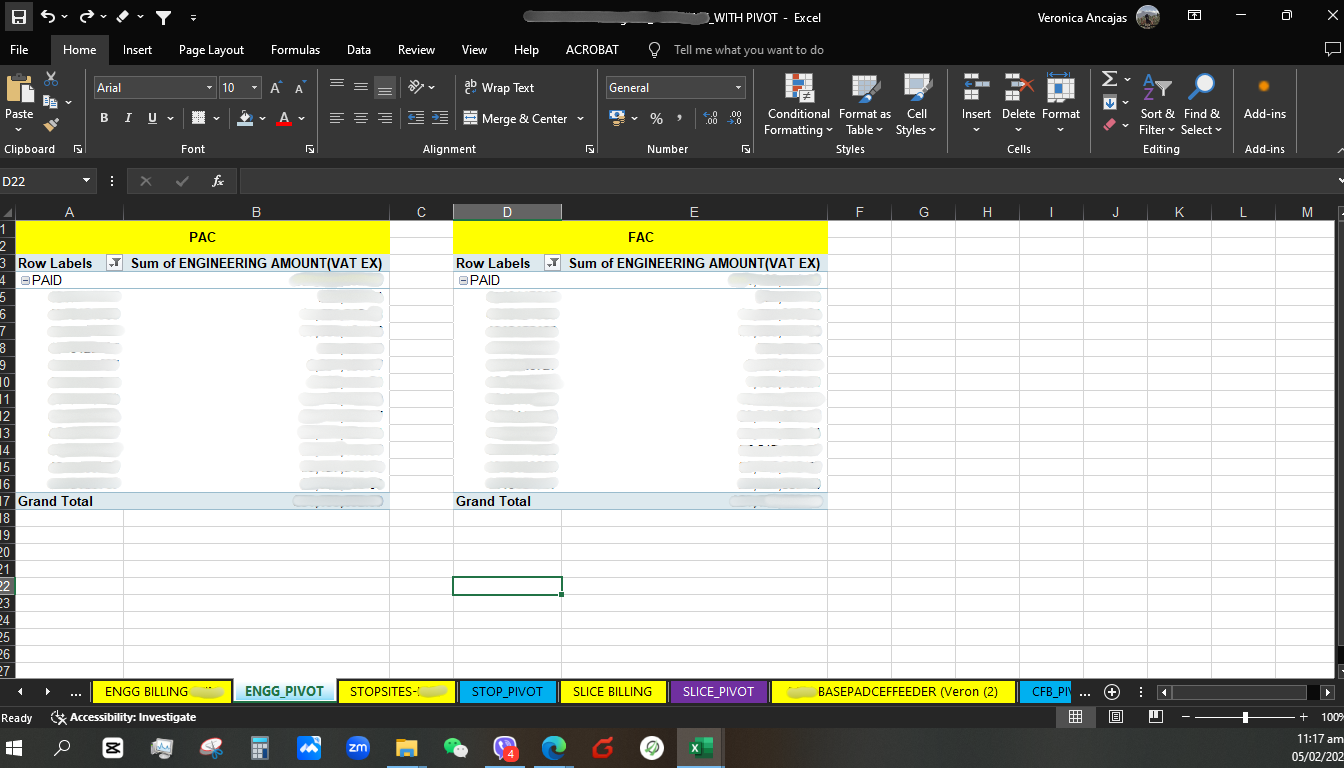Image resolution: width=1344 pixels, height=768 pixels.
Task: Undo the last action
Action: [x=49, y=17]
